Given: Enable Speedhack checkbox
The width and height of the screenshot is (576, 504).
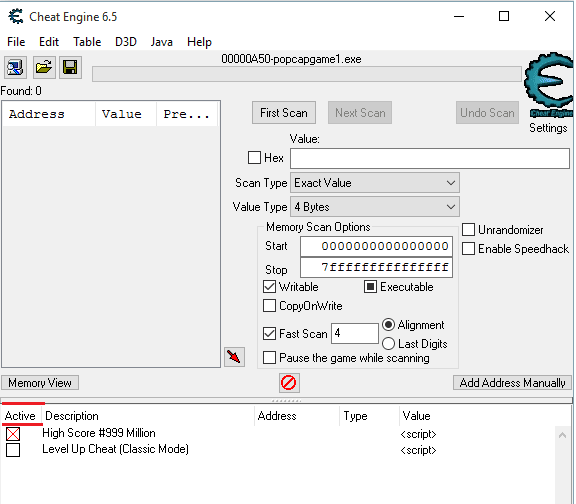Looking at the screenshot, I should [468, 249].
